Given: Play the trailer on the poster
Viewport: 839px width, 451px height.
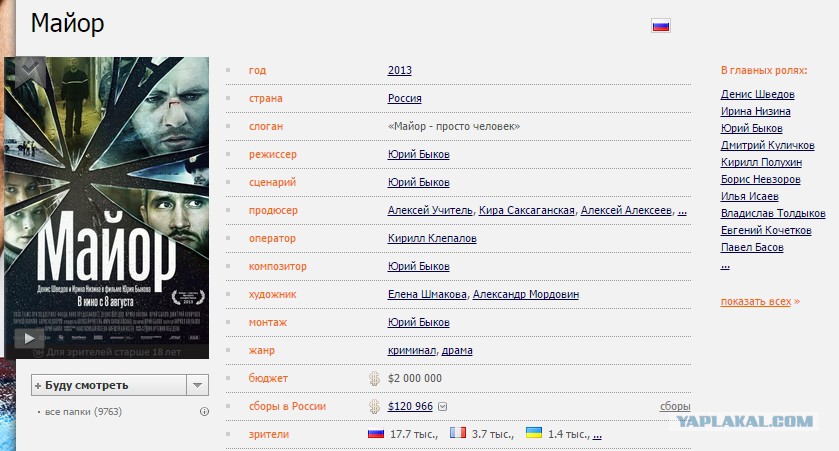Looking at the screenshot, I should tap(29, 338).
